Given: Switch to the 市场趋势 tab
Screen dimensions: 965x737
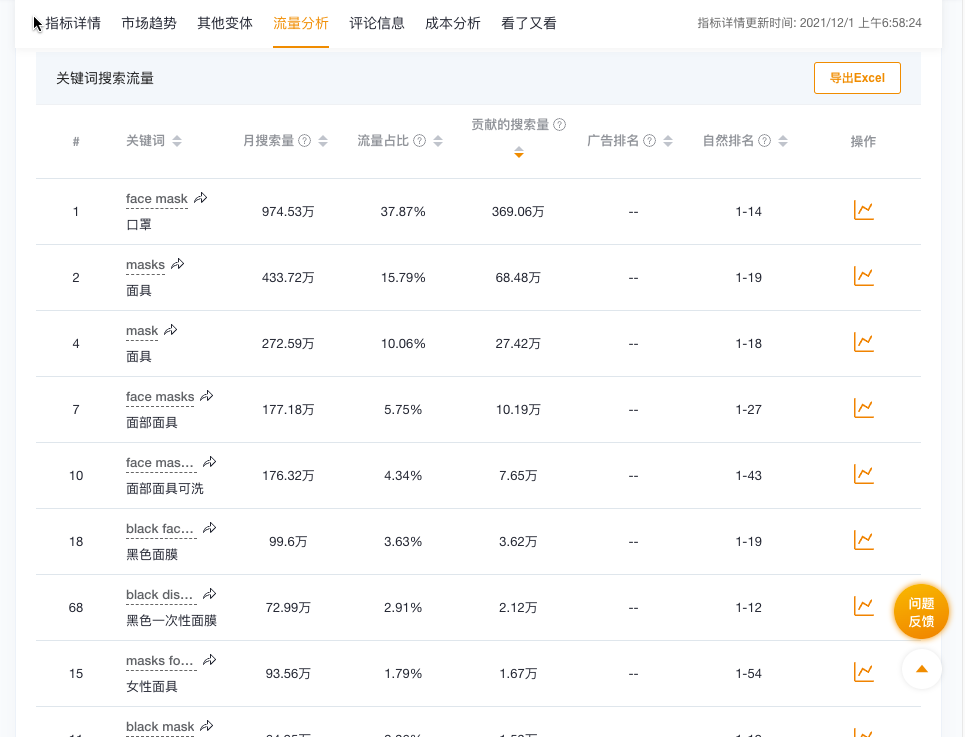Looking at the screenshot, I should pyautogui.click(x=151, y=23).
